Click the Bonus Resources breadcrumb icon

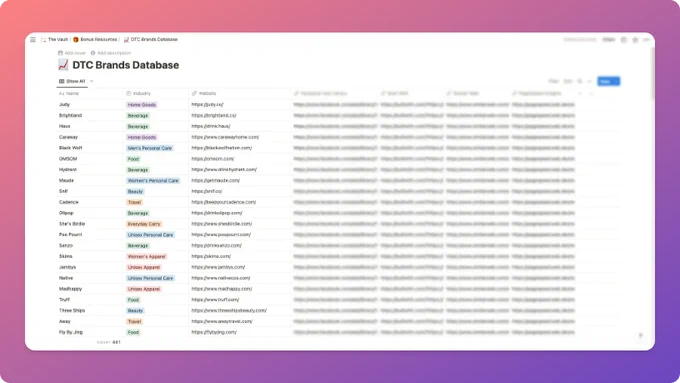(76, 39)
